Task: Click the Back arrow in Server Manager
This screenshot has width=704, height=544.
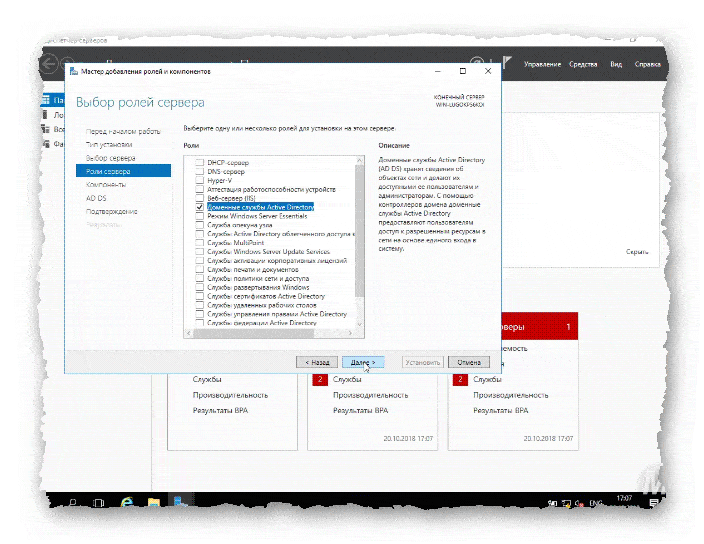Action: pyautogui.click(x=49, y=64)
